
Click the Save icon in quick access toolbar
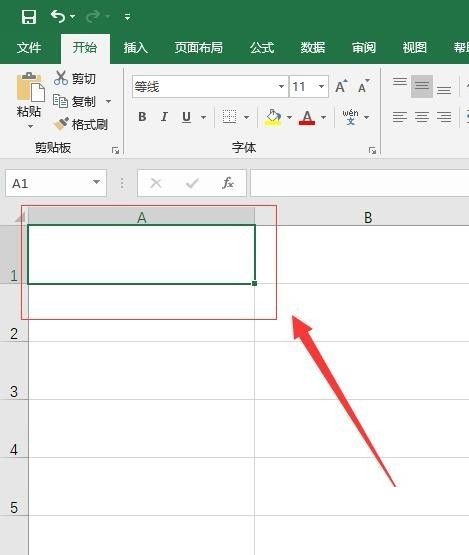coord(29,17)
